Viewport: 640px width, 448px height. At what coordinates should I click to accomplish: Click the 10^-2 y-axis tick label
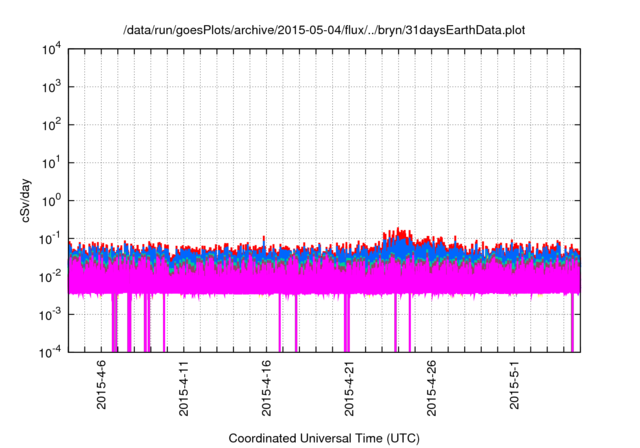[x=50, y=277]
